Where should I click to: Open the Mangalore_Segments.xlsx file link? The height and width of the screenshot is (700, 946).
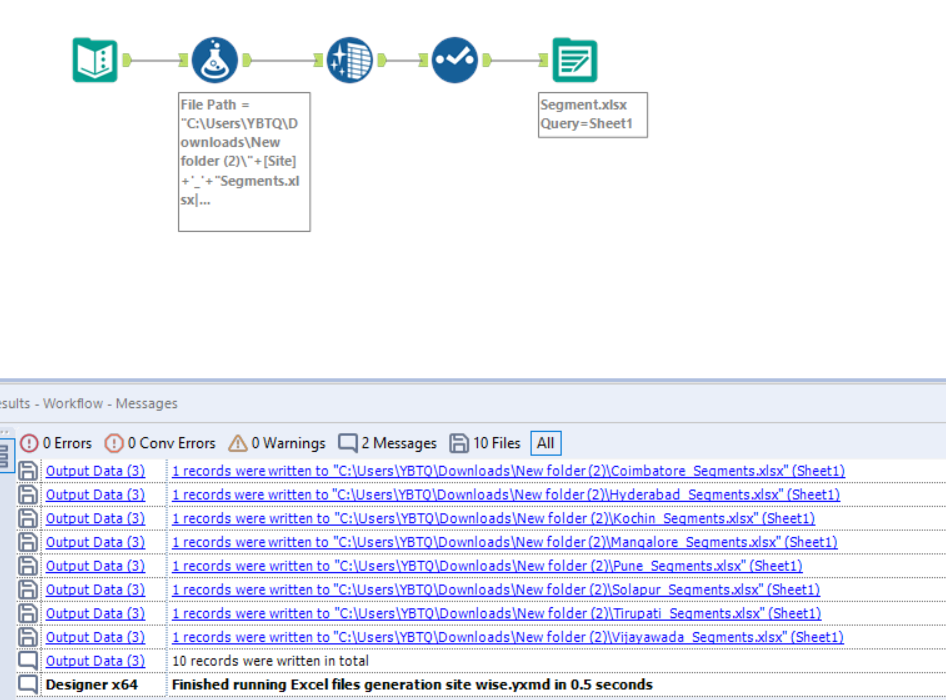point(504,542)
